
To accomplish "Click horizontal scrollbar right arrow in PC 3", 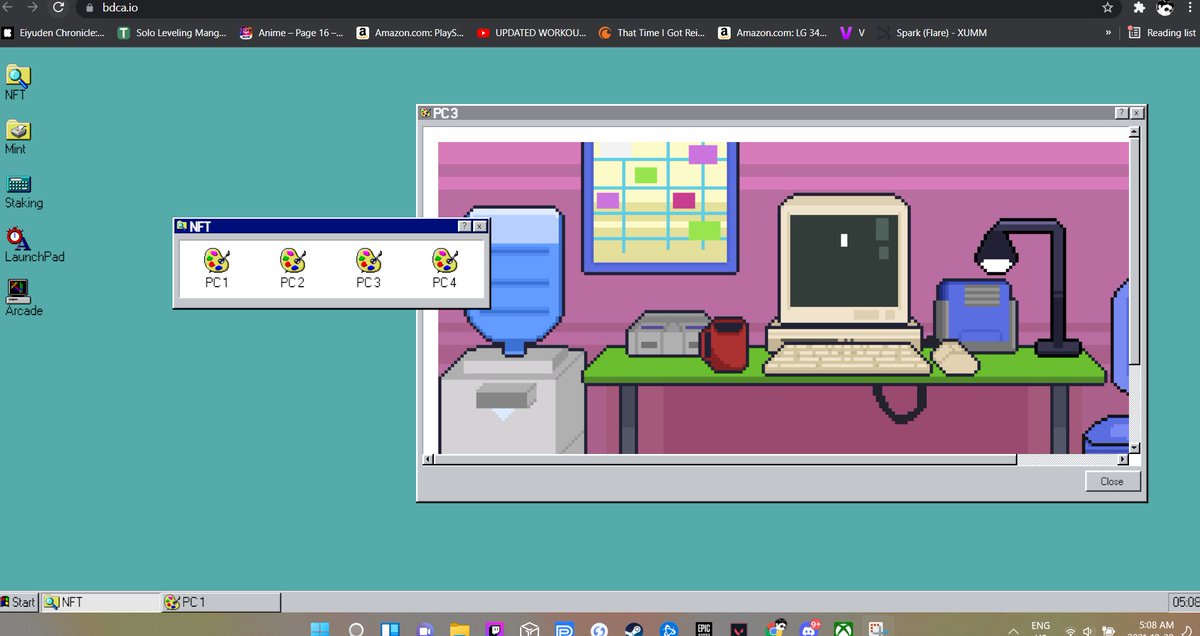I will [x=1123, y=459].
